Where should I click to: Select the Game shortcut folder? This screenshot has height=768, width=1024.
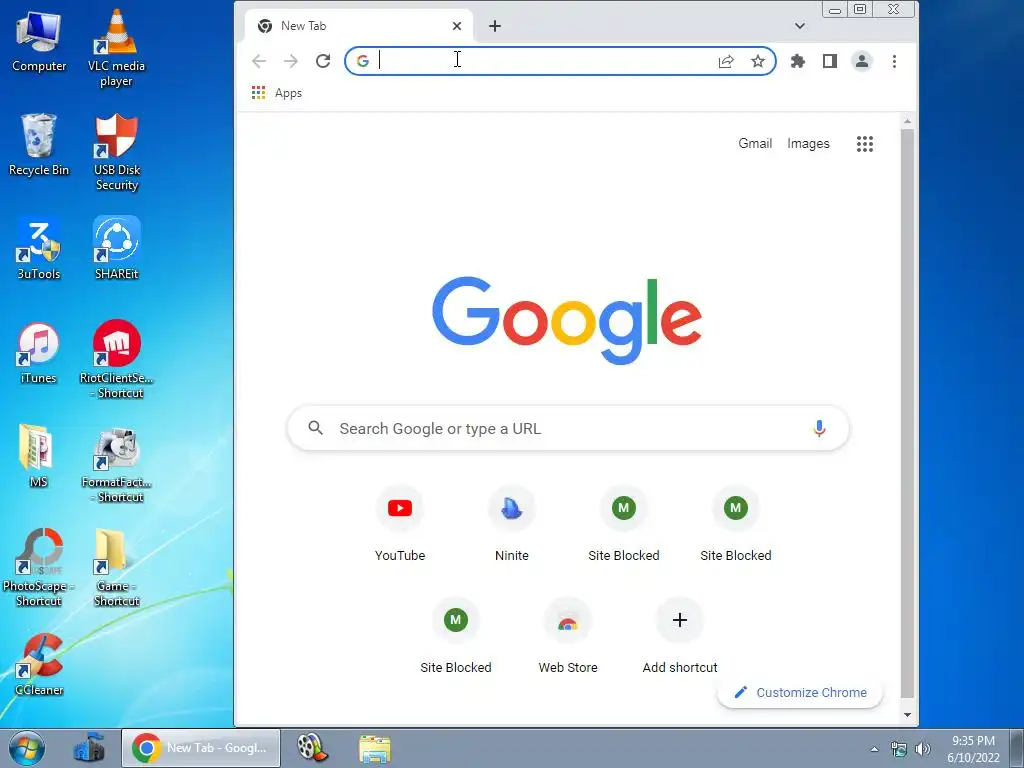click(x=116, y=568)
